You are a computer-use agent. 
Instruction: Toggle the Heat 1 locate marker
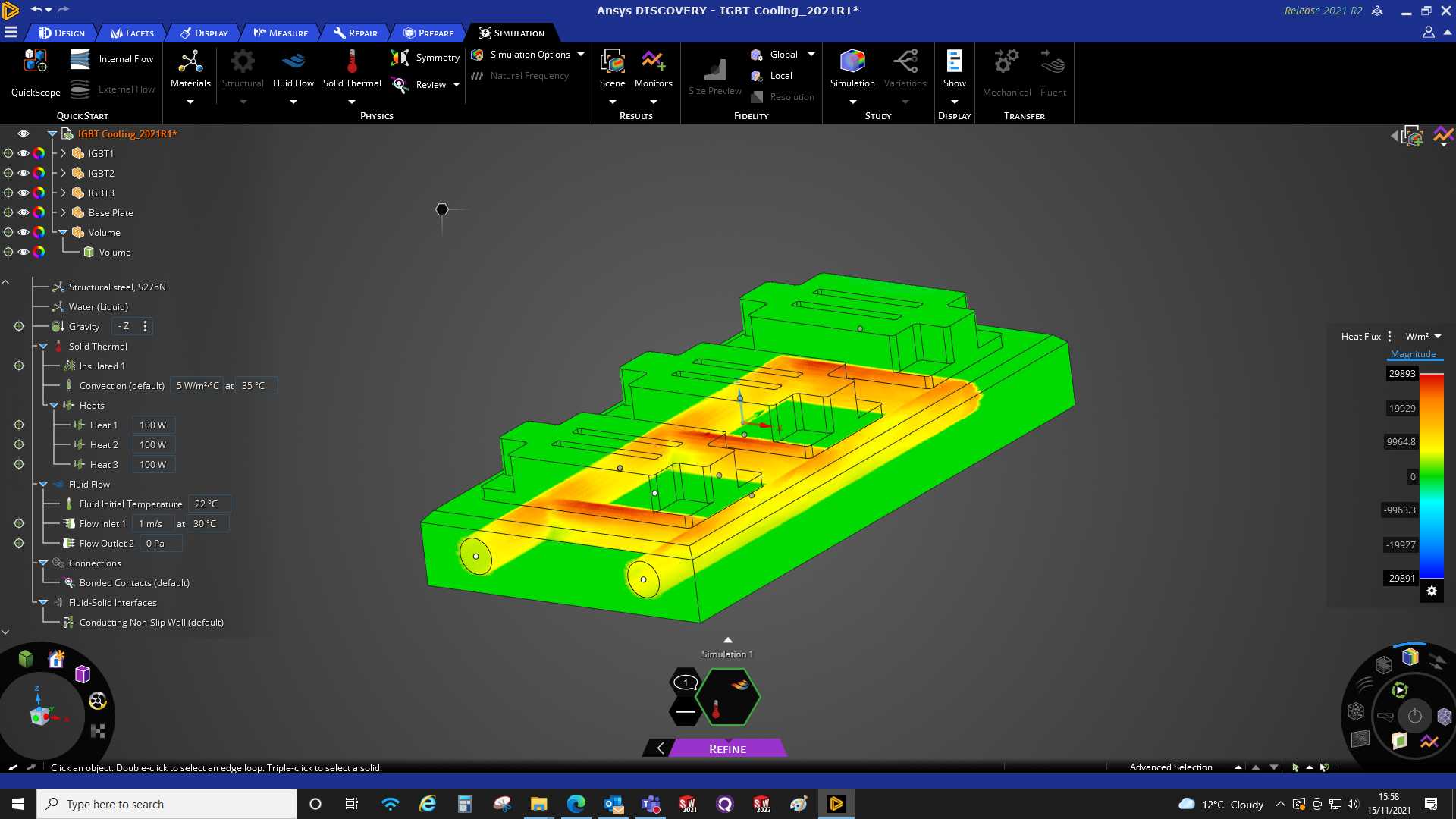pyautogui.click(x=19, y=425)
